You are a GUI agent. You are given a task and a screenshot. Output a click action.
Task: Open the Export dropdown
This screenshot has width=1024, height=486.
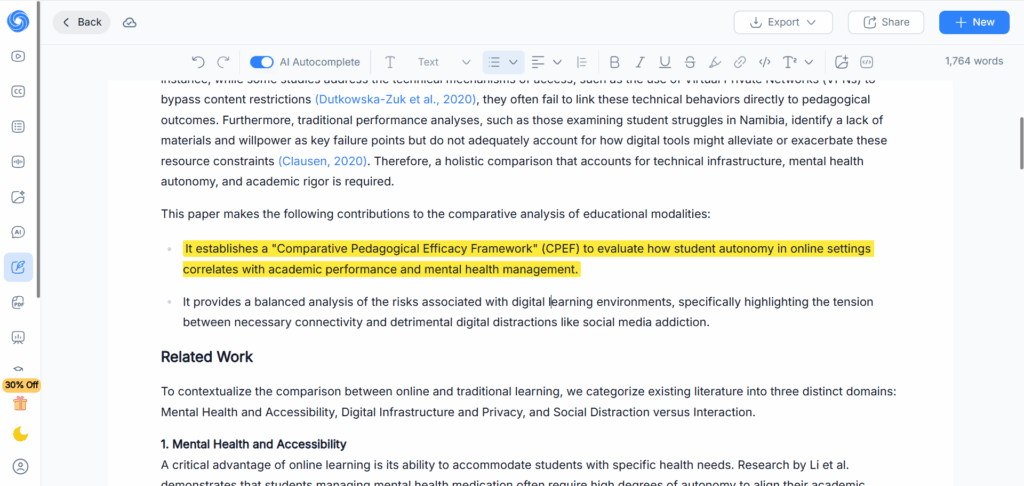783,22
